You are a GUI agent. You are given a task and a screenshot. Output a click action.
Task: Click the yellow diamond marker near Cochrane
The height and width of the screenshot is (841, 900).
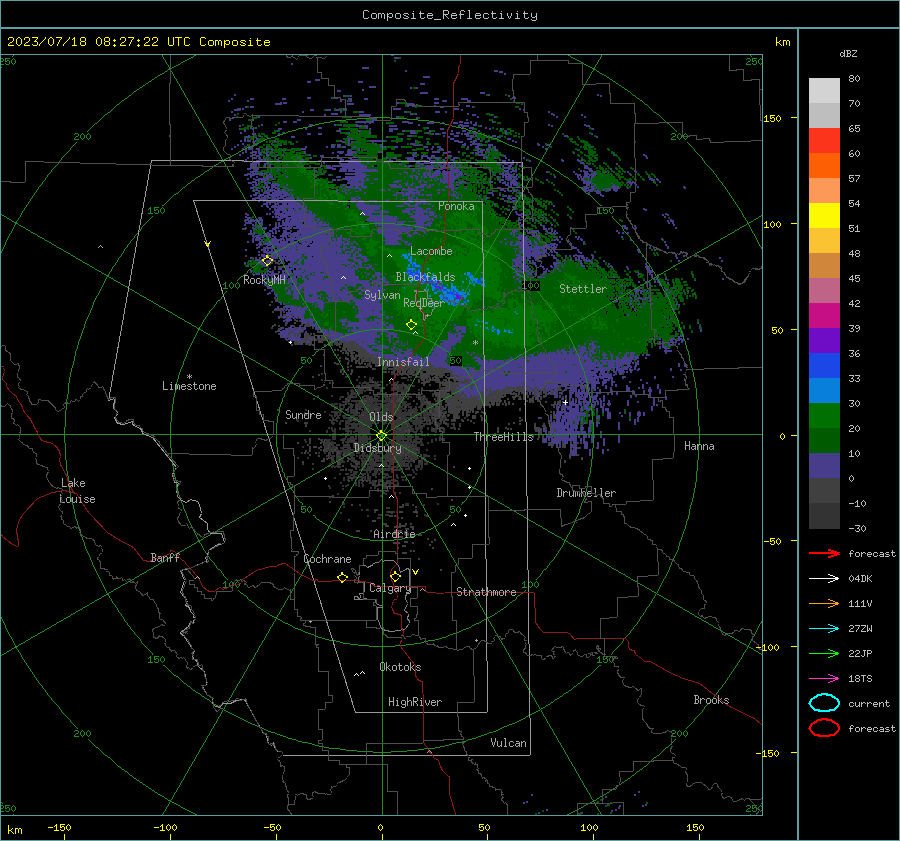click(x=343, y=577)
